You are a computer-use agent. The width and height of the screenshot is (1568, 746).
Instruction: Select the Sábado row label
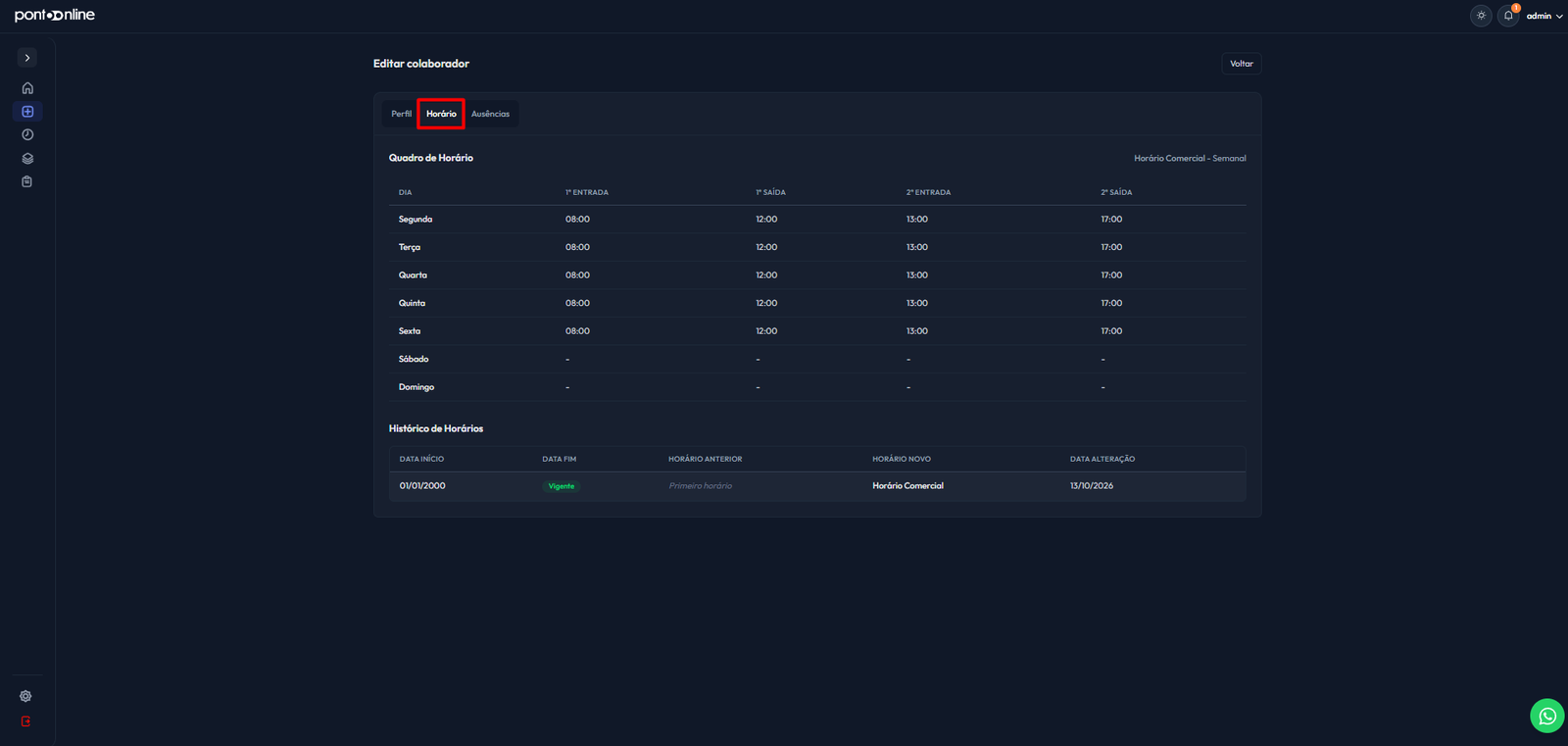[414, 359]
